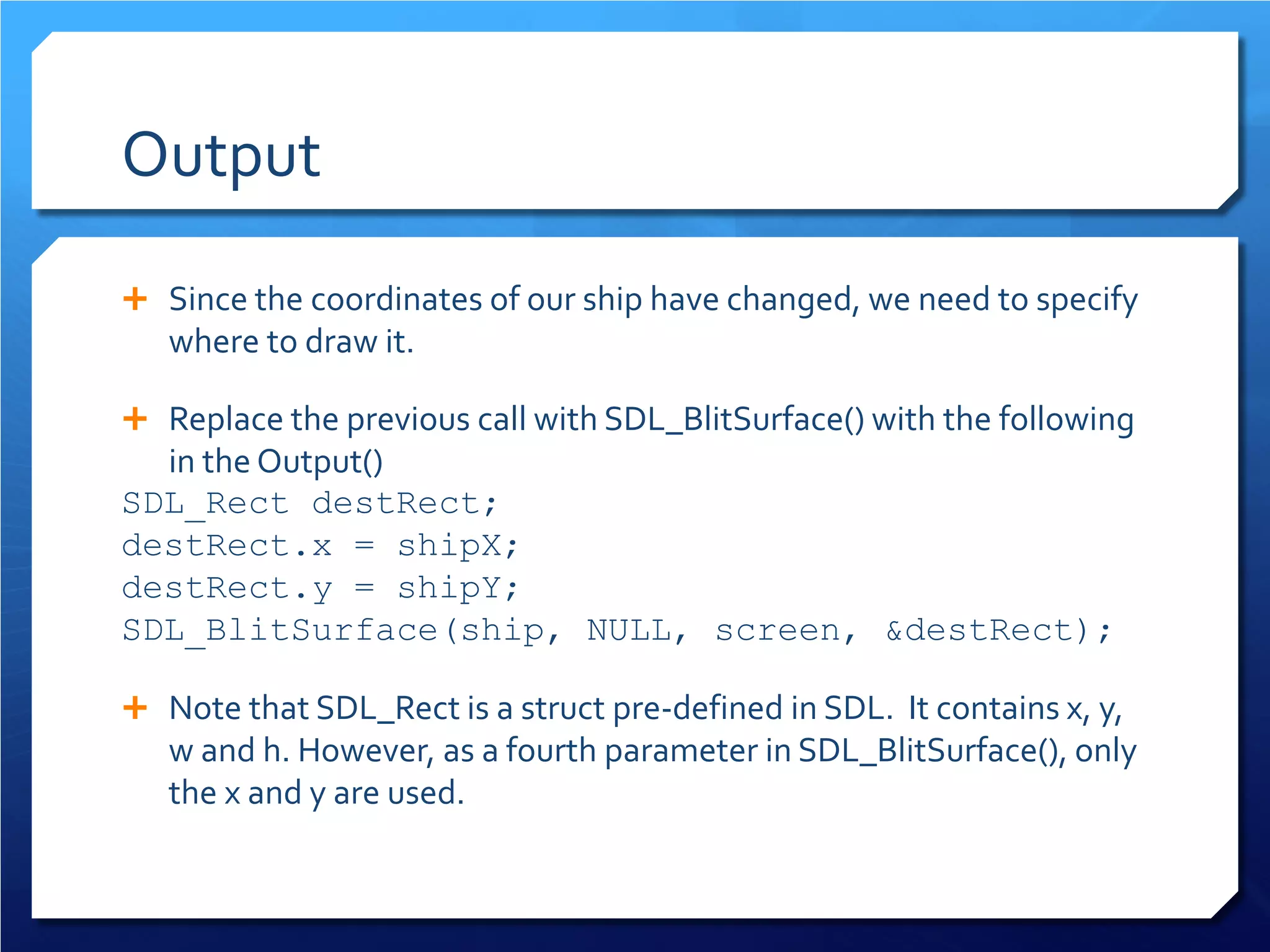The image size is (1270, 952).
Task: Click the code line 'destRect.y = shipY;'
Action: (x=319, y=588)
